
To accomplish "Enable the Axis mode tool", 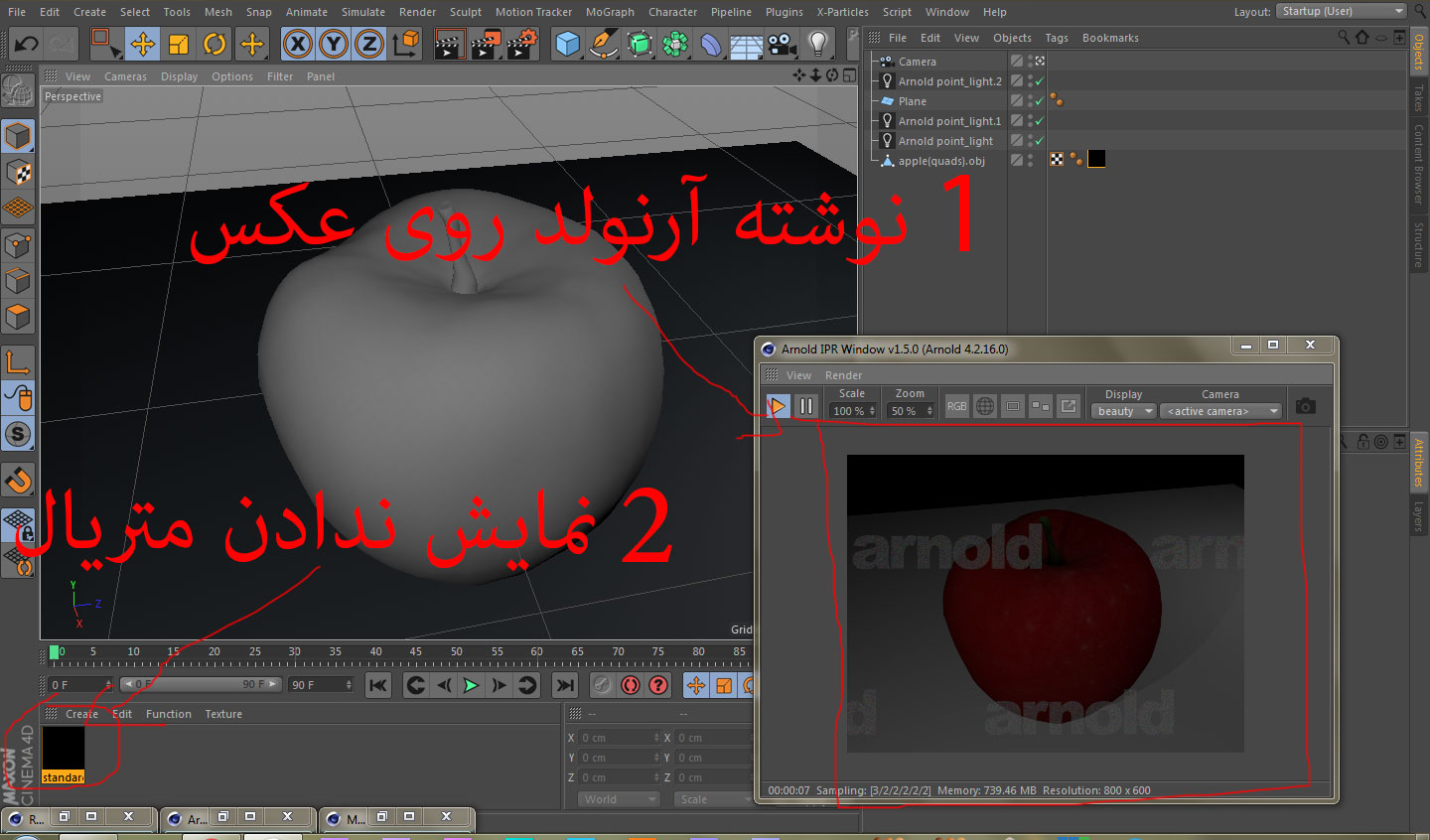I will (18, 362).
